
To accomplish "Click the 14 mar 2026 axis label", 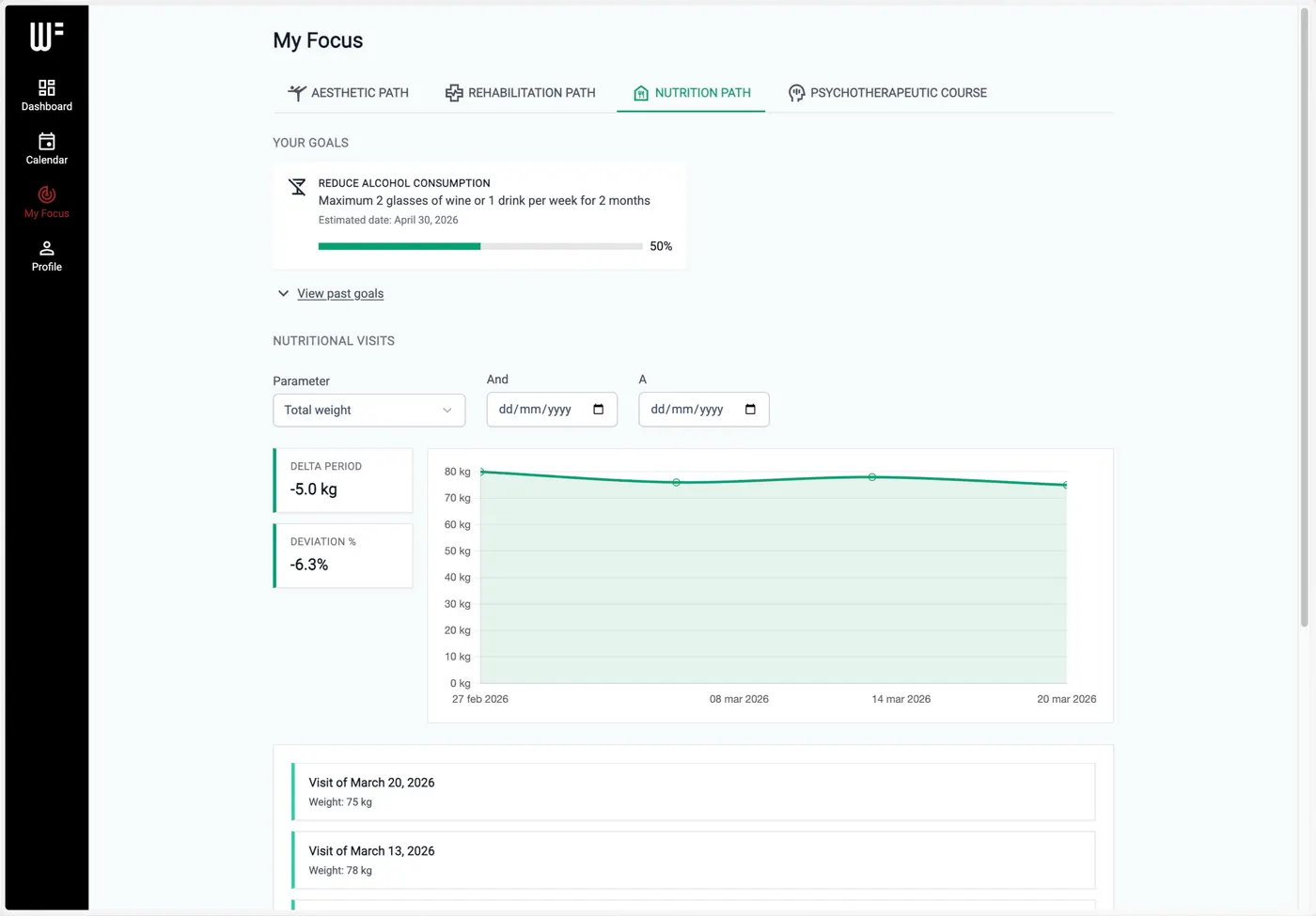I will click(901, 699).
